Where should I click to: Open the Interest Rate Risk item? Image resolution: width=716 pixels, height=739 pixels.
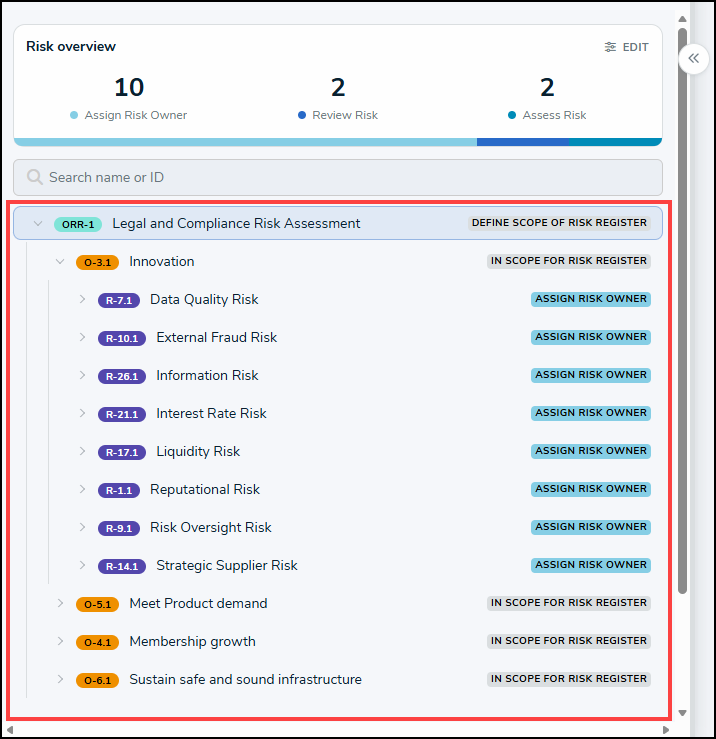211,413
